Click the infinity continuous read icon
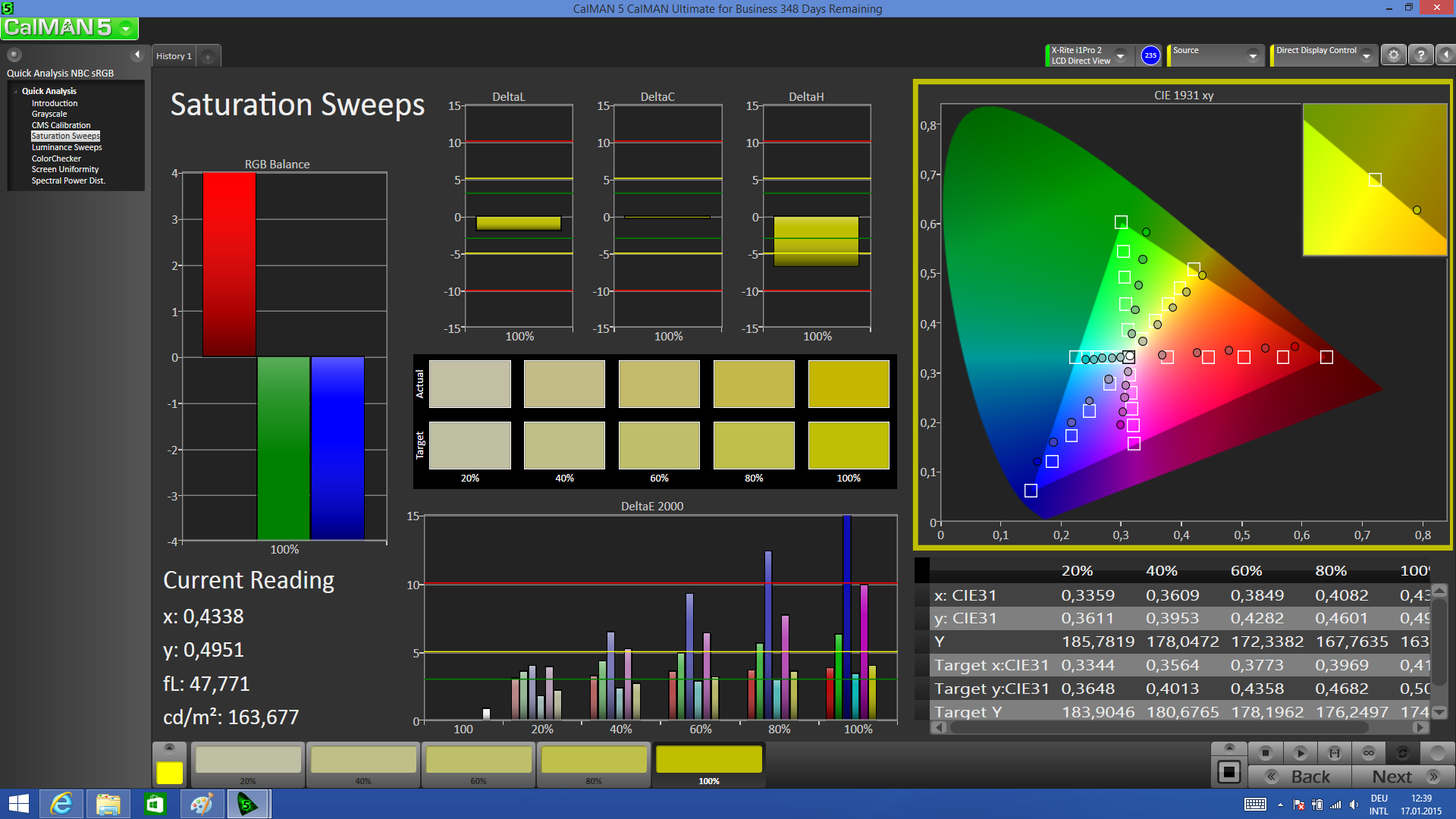The image size is (1456, 819). point(1369,753)
